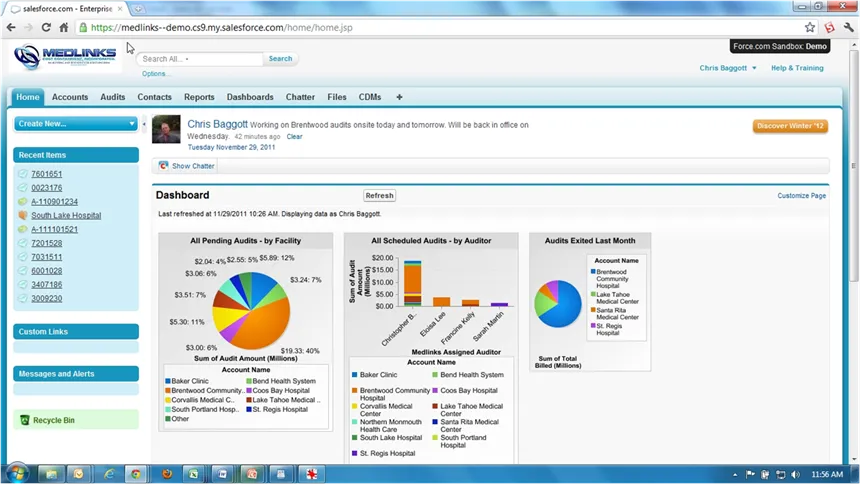Click the red browser extension icon
This screenshot has width=860, height=484.
(x=829, y=27)
